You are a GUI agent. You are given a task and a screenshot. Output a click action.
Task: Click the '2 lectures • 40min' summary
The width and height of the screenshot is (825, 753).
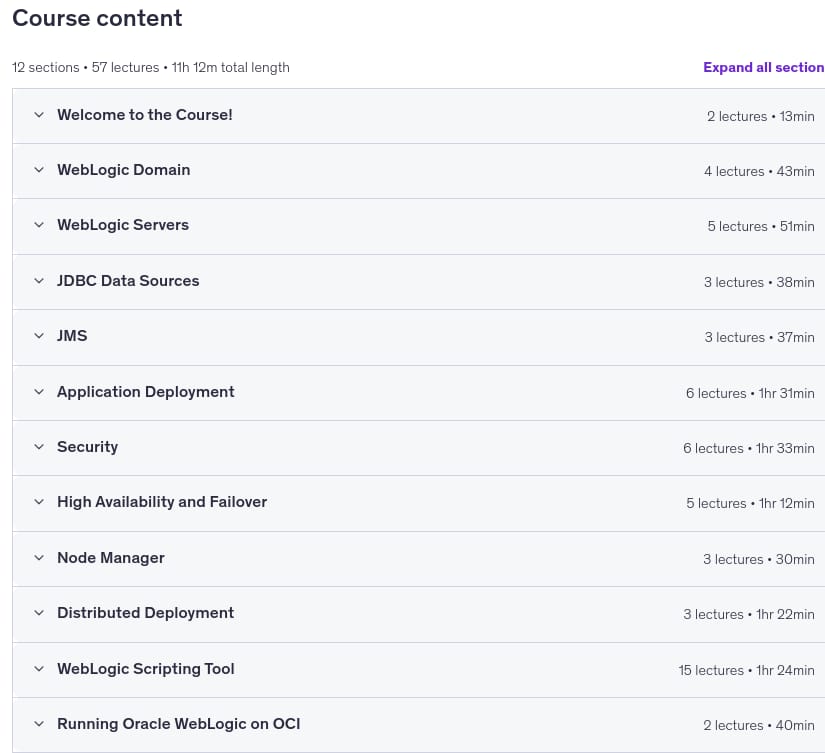[x=758, y=725]
